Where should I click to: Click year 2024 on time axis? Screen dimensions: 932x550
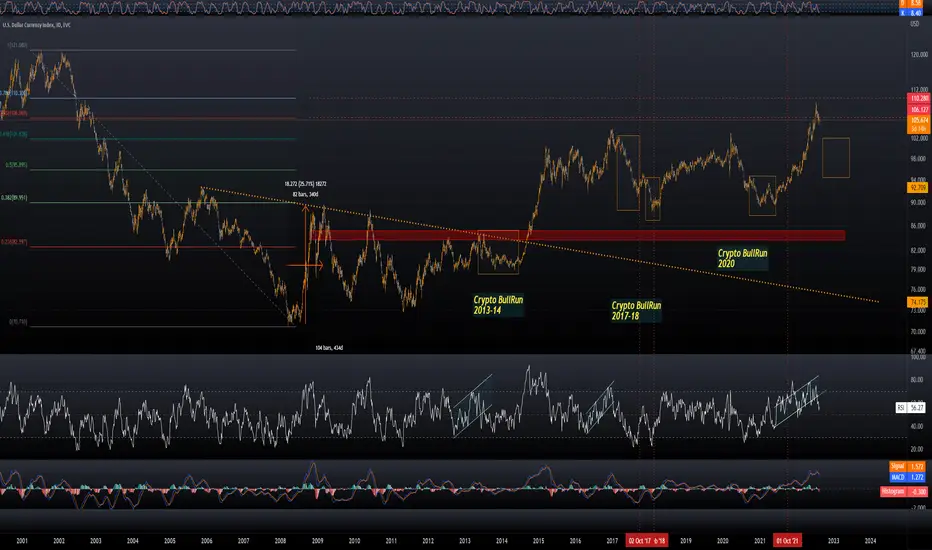[870, 541]
